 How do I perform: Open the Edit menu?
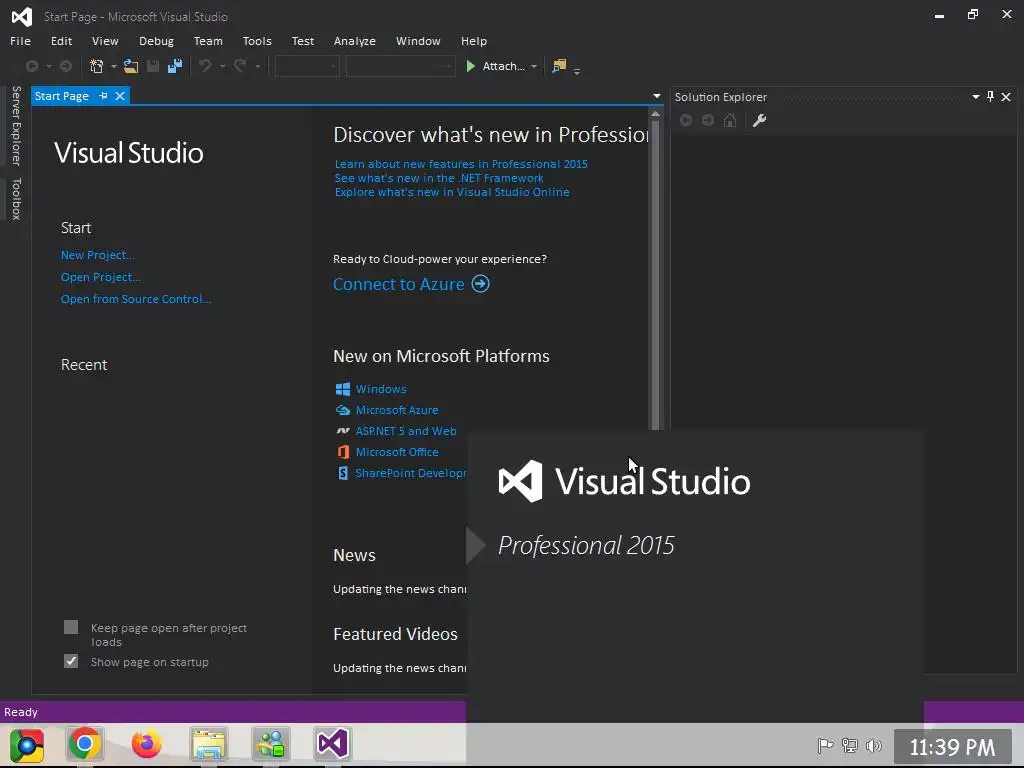coord(61,41)
